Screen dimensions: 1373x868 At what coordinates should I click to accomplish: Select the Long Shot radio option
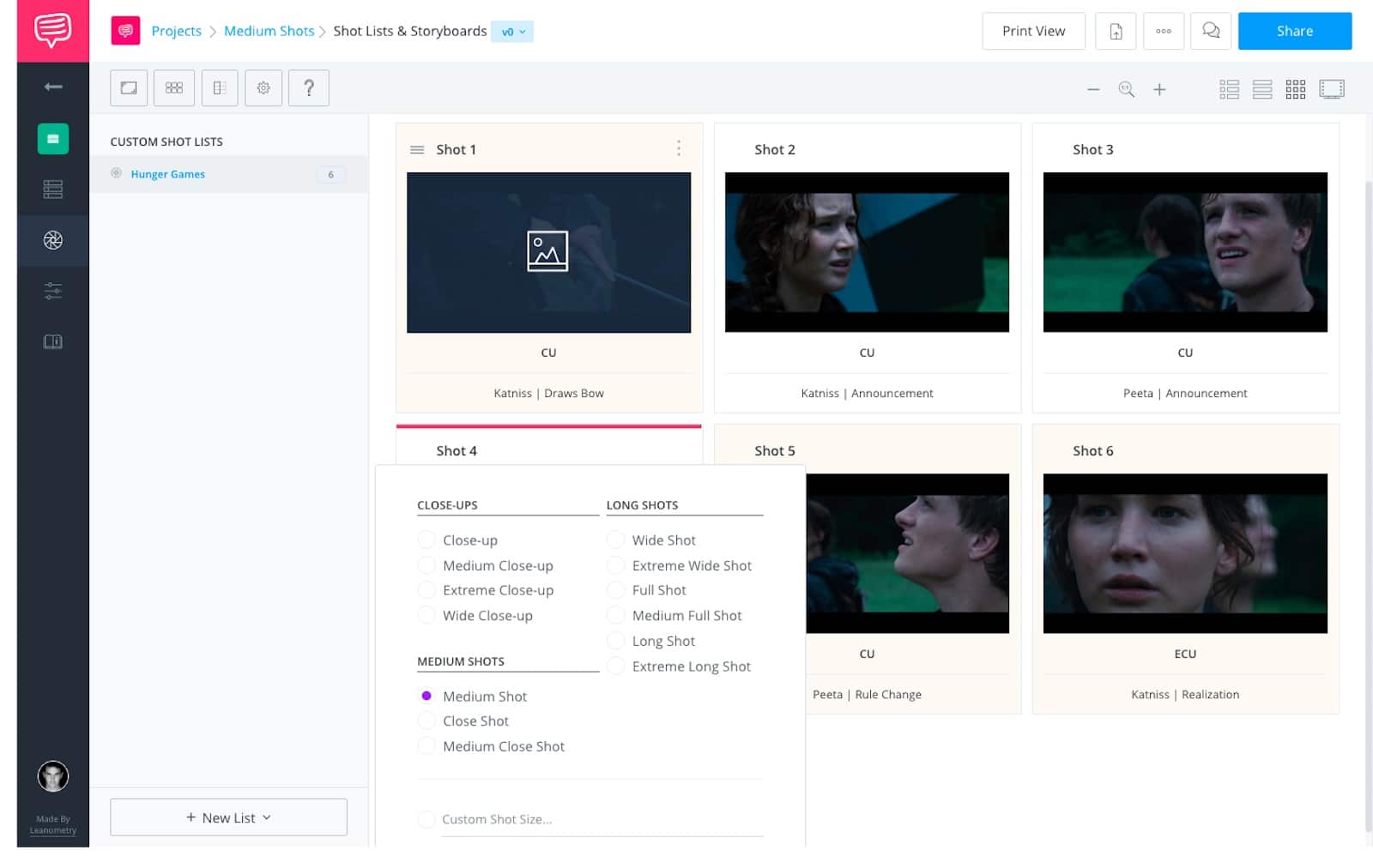(x=615, y=641)
